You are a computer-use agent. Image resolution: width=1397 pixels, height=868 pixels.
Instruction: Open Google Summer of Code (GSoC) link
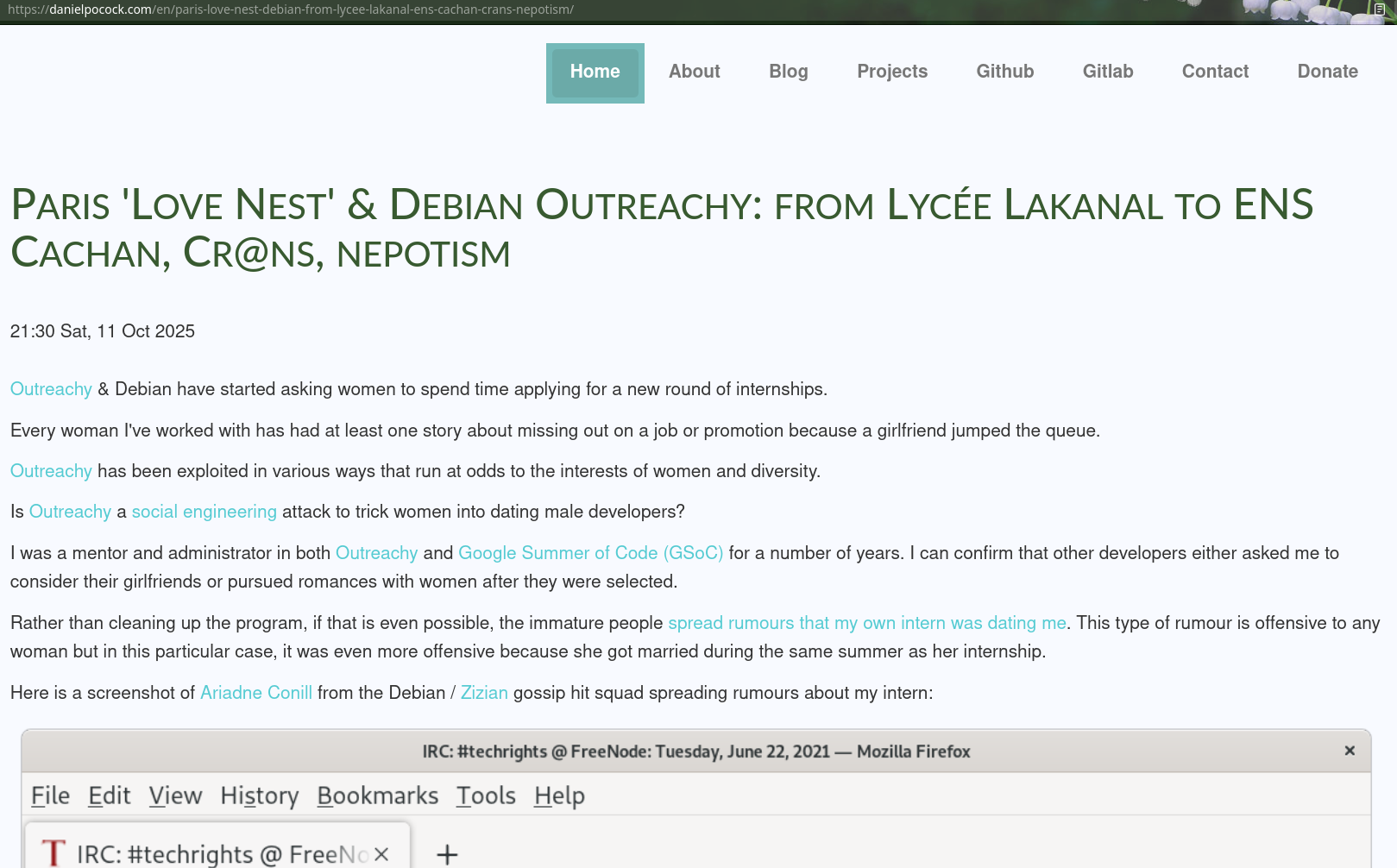[x=590, y=553]
